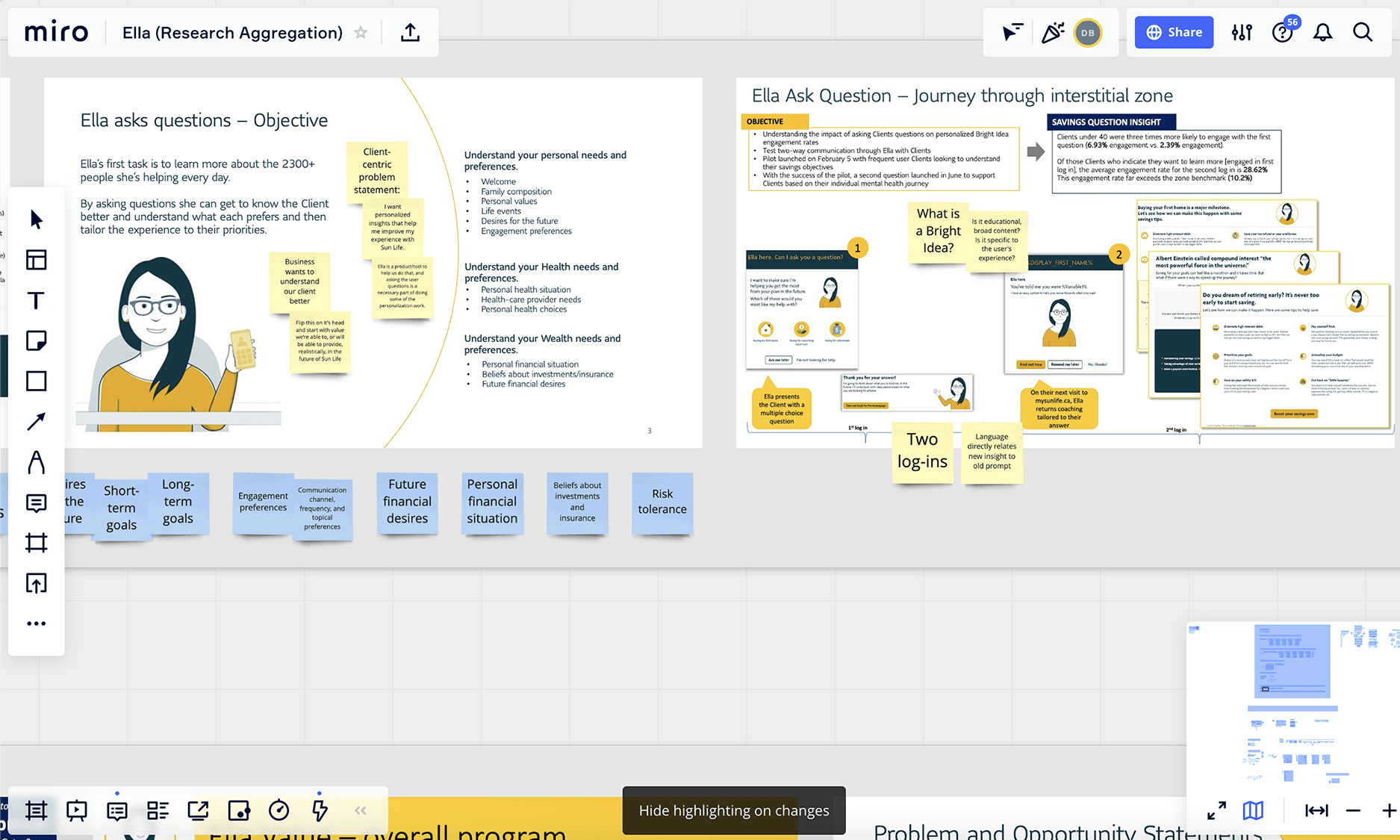Star the Ella (Research Aggregation) board
Screen dimensions: 1400x840
(x=361, y=32)
